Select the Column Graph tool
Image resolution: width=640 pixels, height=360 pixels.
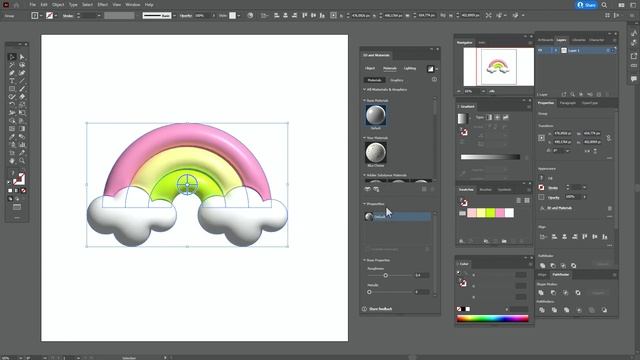point(22,144)
